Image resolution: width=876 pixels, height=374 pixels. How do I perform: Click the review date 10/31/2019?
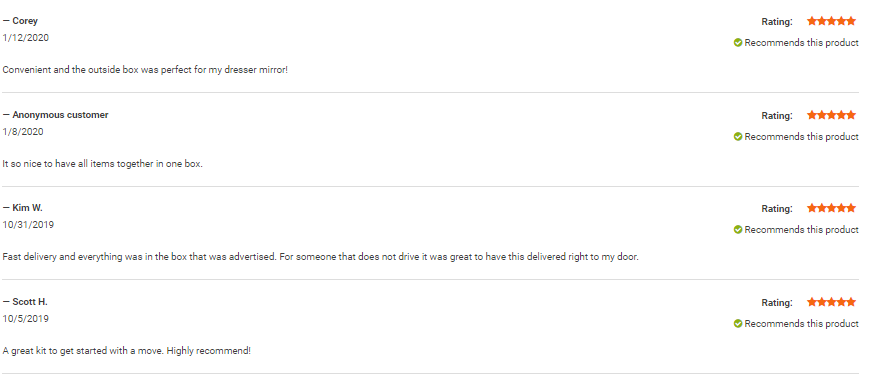click(x=28, y=225)
